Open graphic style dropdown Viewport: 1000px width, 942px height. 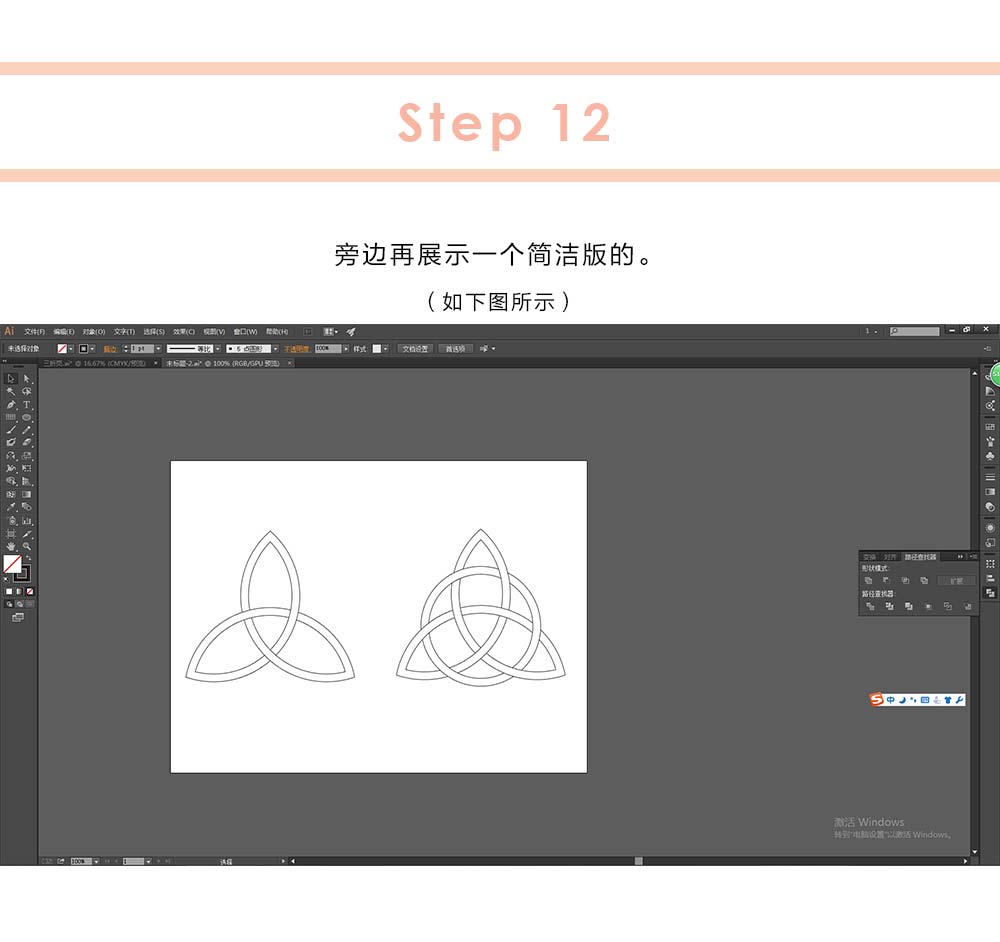tap(385, 348)
